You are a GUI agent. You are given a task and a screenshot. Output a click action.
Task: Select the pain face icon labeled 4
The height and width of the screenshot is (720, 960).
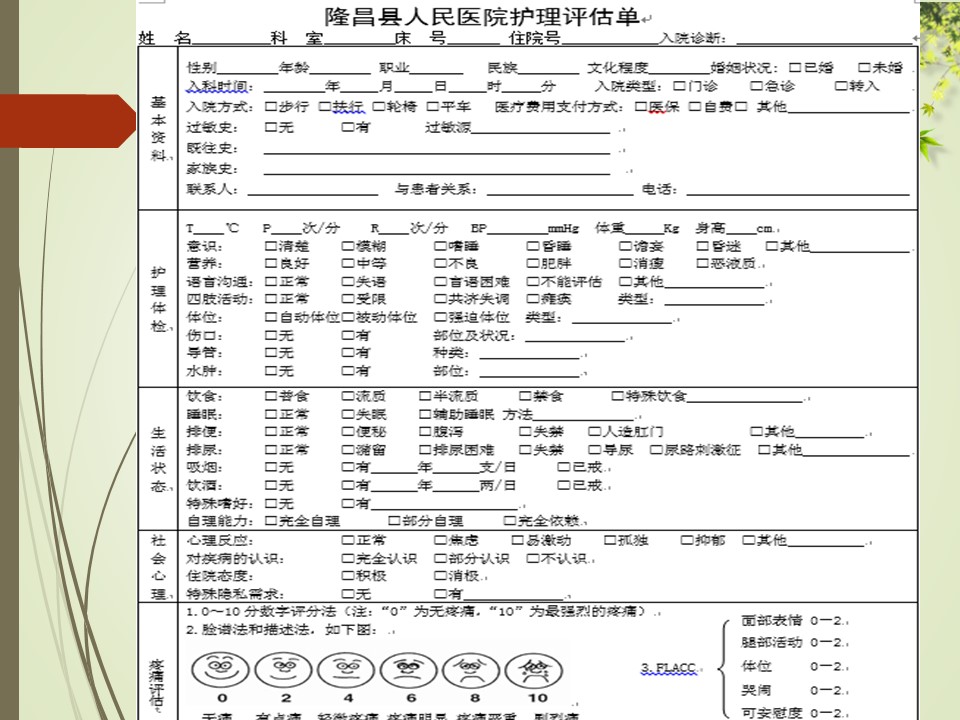tap(347, 670)
